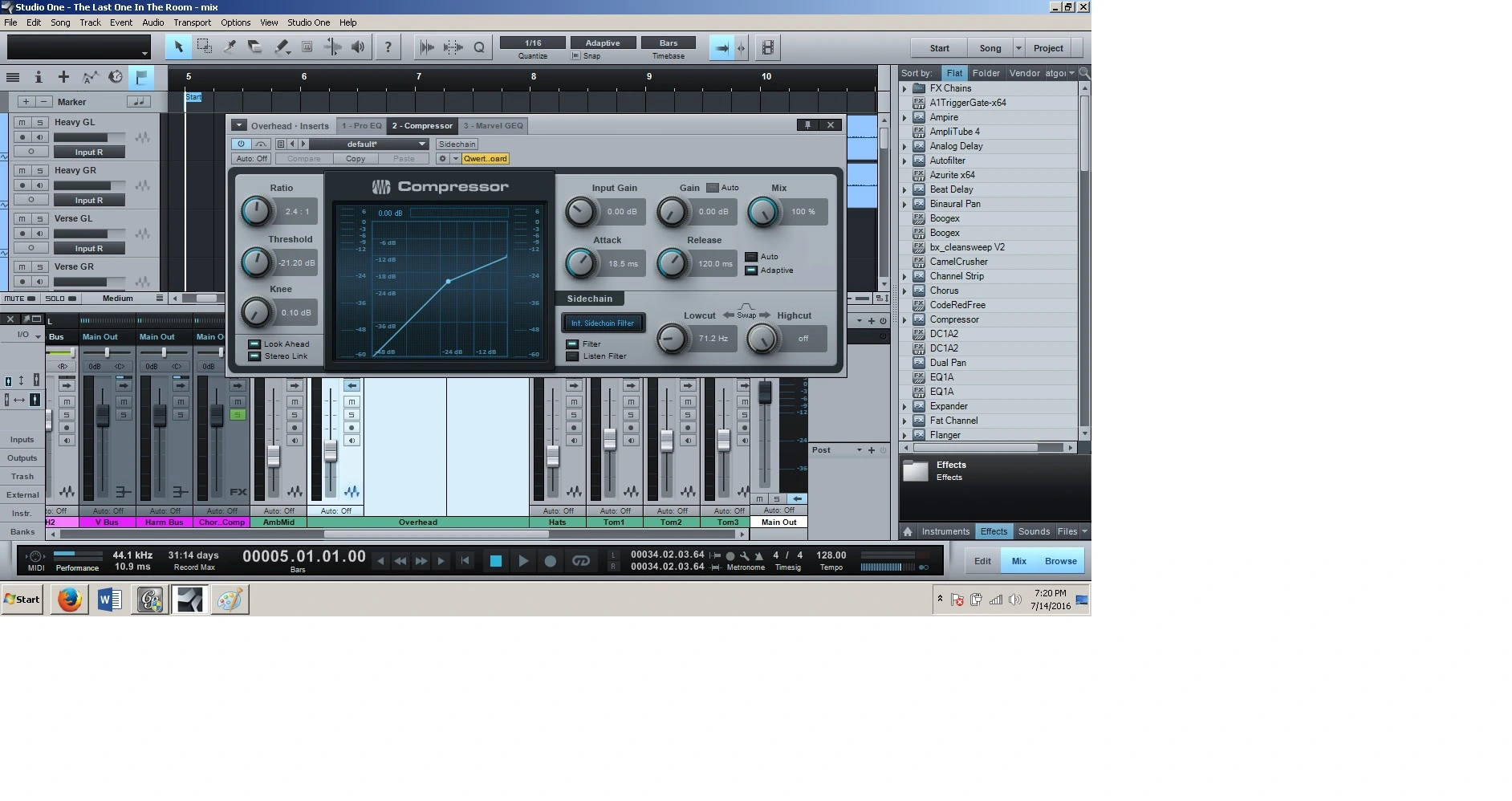Open the Inspector info icon
The height and width of the screenshot is (801, 1512).
[38, 77]
